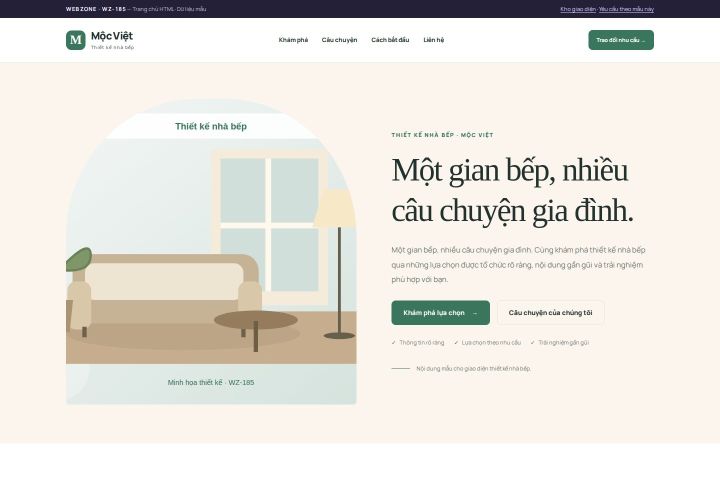The height and width of the screenshot is (480, 720).
Task: Click the Minh họa thiết kế · WZ-185 caption
Action: [x=211, y=383]
